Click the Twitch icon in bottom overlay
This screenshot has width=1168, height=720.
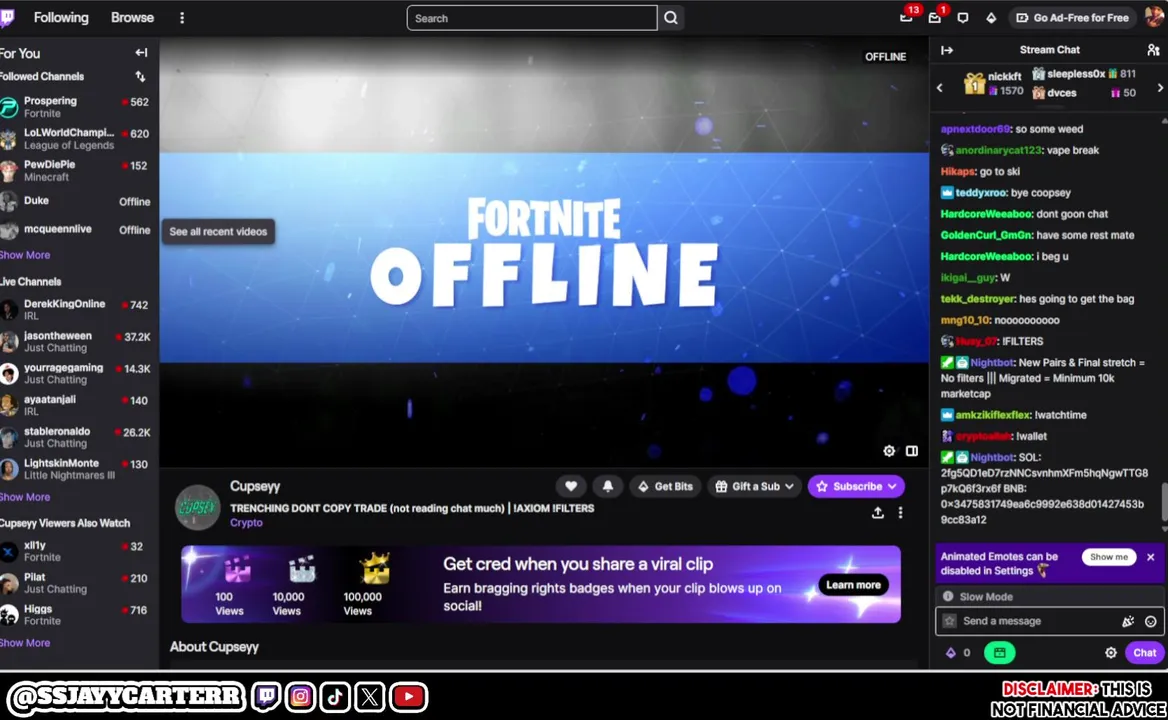tap(266, 696)
